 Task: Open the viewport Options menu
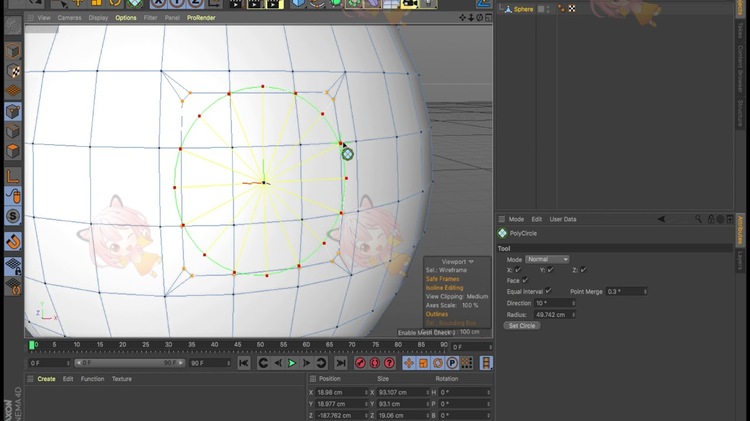tap(126, 18)
